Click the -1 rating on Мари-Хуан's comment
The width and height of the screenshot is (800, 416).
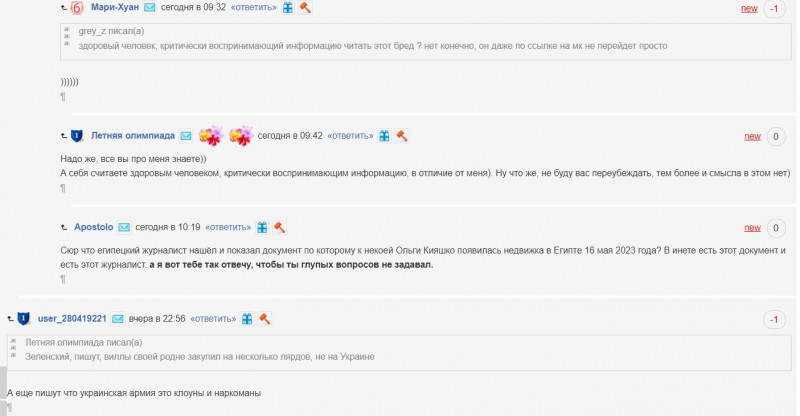[x=774, y=9]
